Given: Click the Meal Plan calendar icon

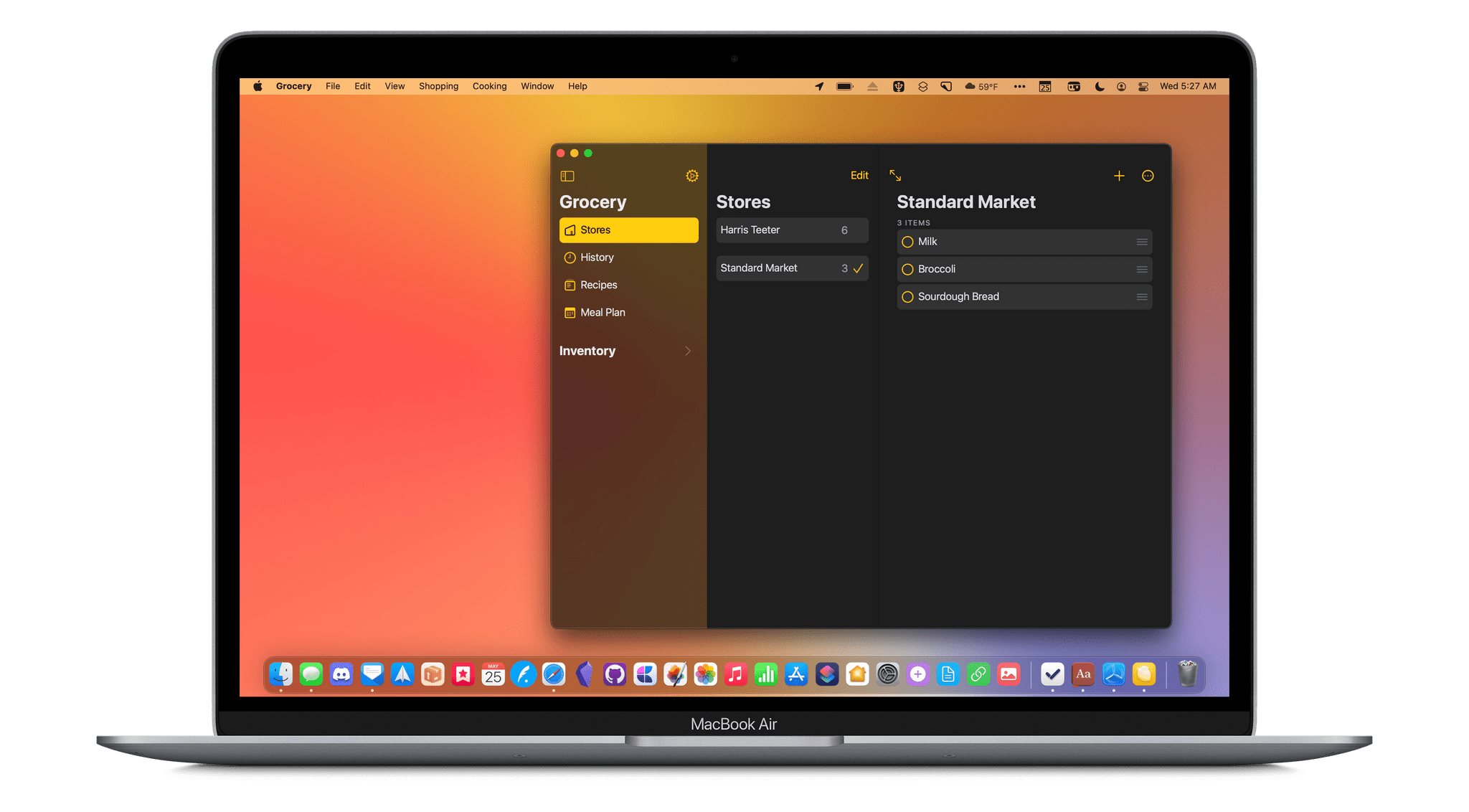Looking at the screenshot, I should pyautogui.click(x=570, y=313).
